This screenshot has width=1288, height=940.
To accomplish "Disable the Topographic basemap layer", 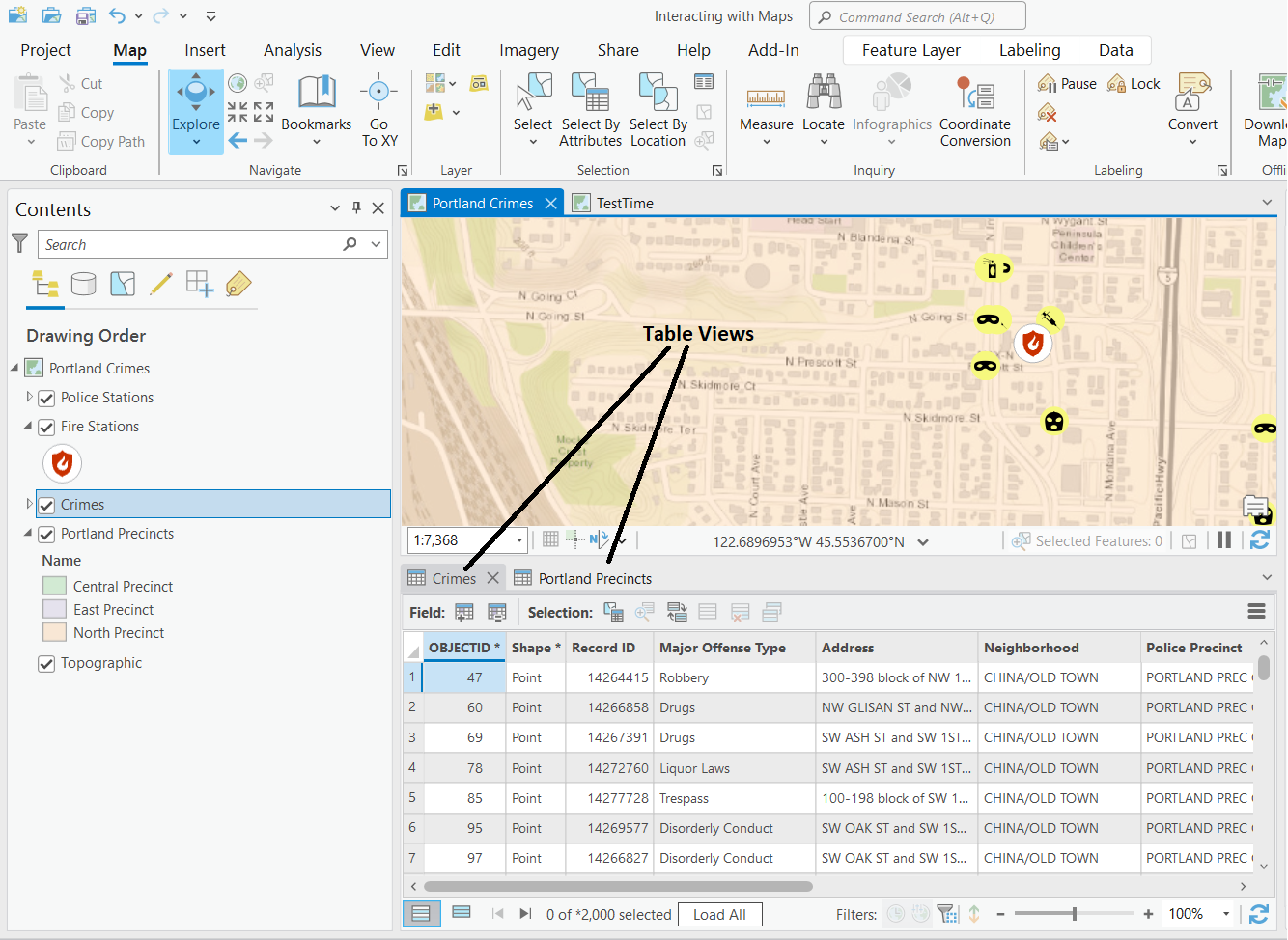I will pyautogui.click(x=46, y=663).
